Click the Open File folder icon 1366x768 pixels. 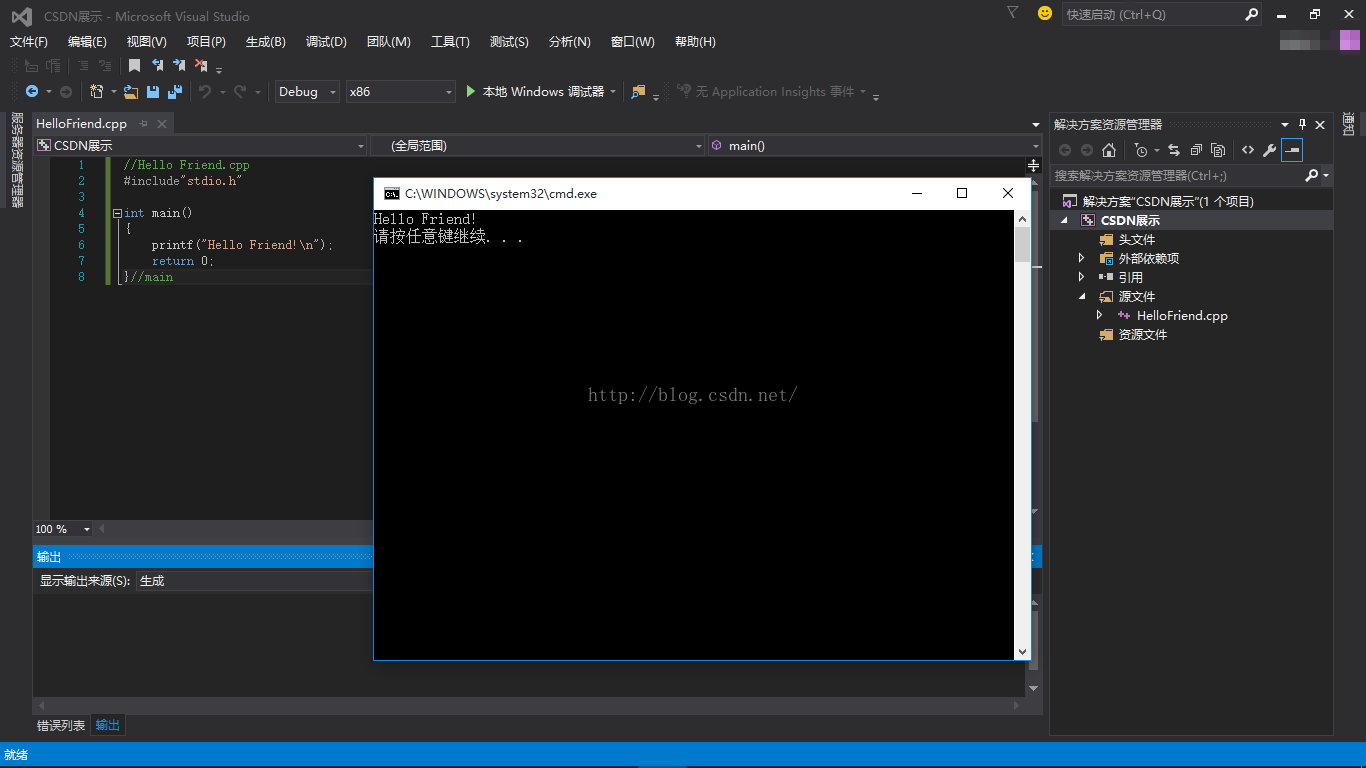point(131,91)
